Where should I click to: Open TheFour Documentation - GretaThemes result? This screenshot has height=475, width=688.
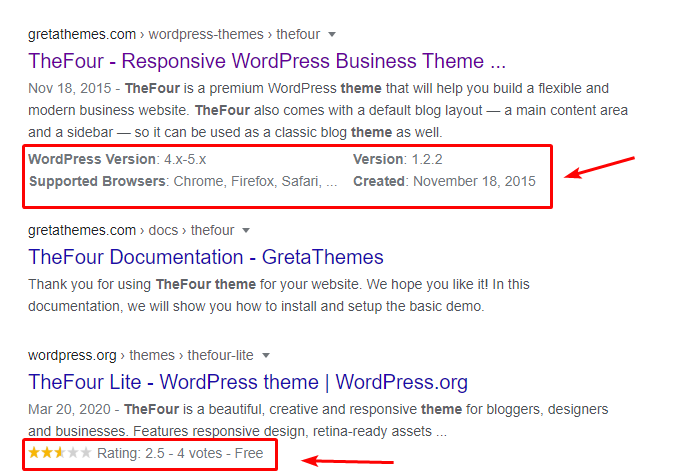point(206,257)
